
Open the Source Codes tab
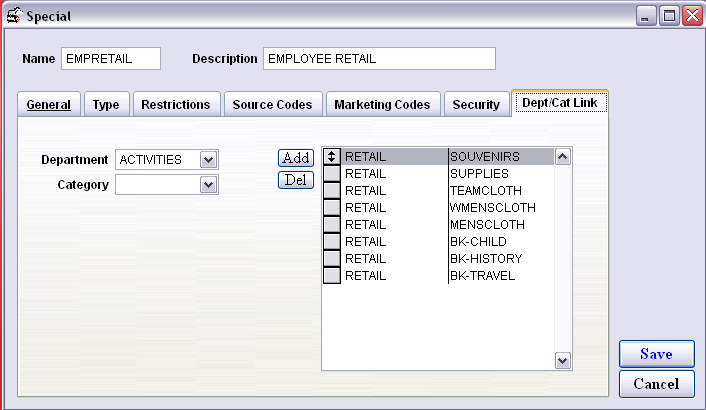click(x=272, y=104)
